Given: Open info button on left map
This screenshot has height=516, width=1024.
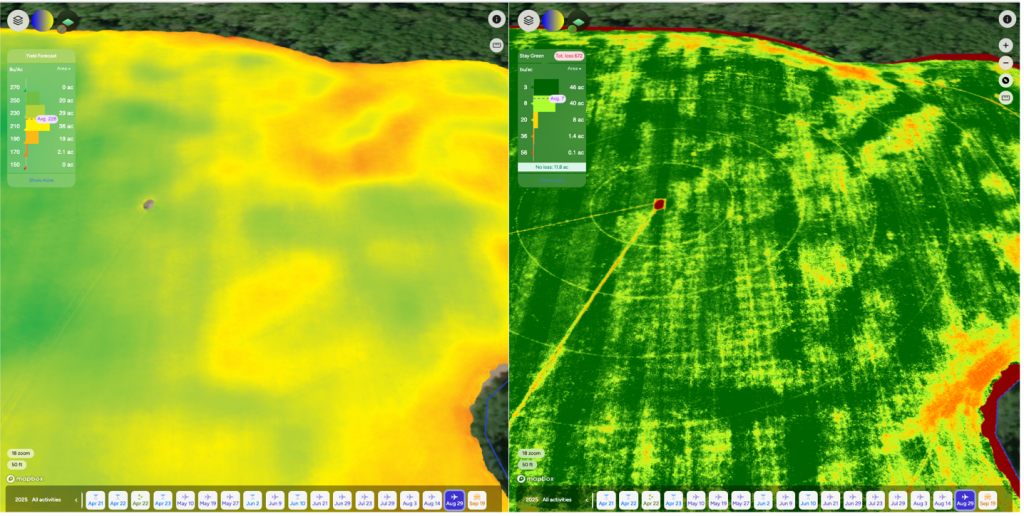Looking at the screenshot, I should 496,19.
